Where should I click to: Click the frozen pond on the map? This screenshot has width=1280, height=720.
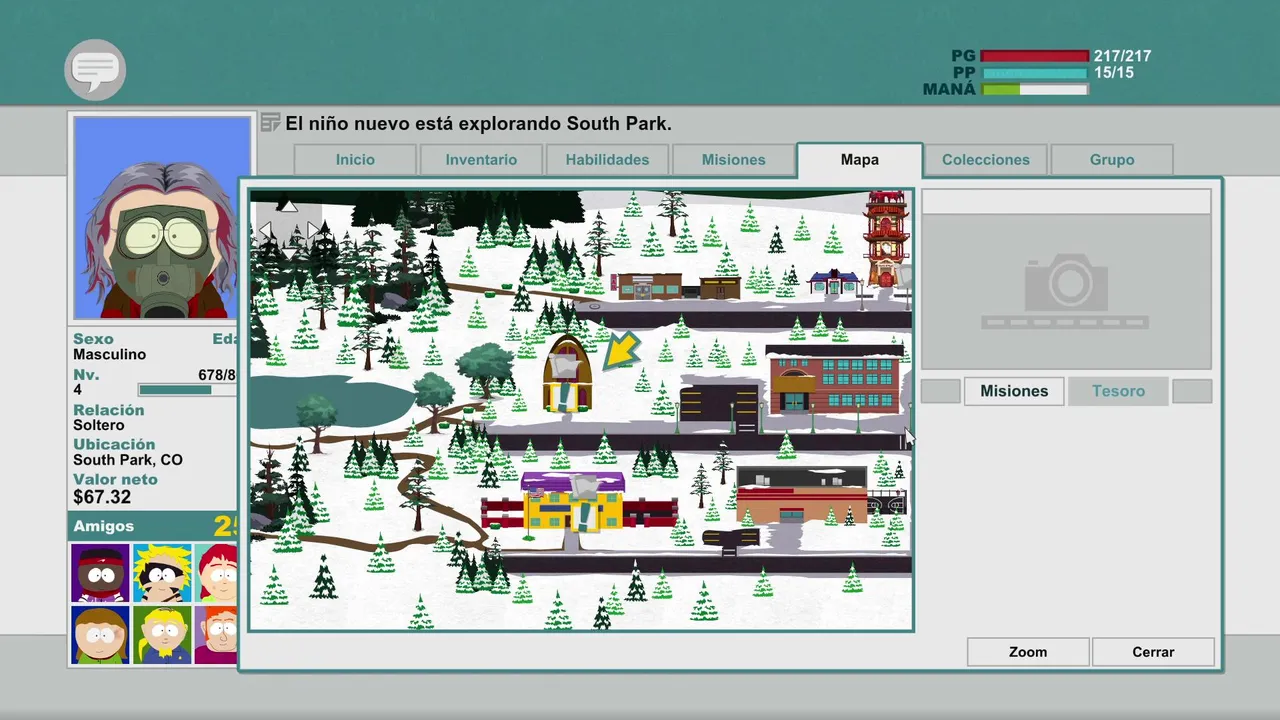point(330,403)
